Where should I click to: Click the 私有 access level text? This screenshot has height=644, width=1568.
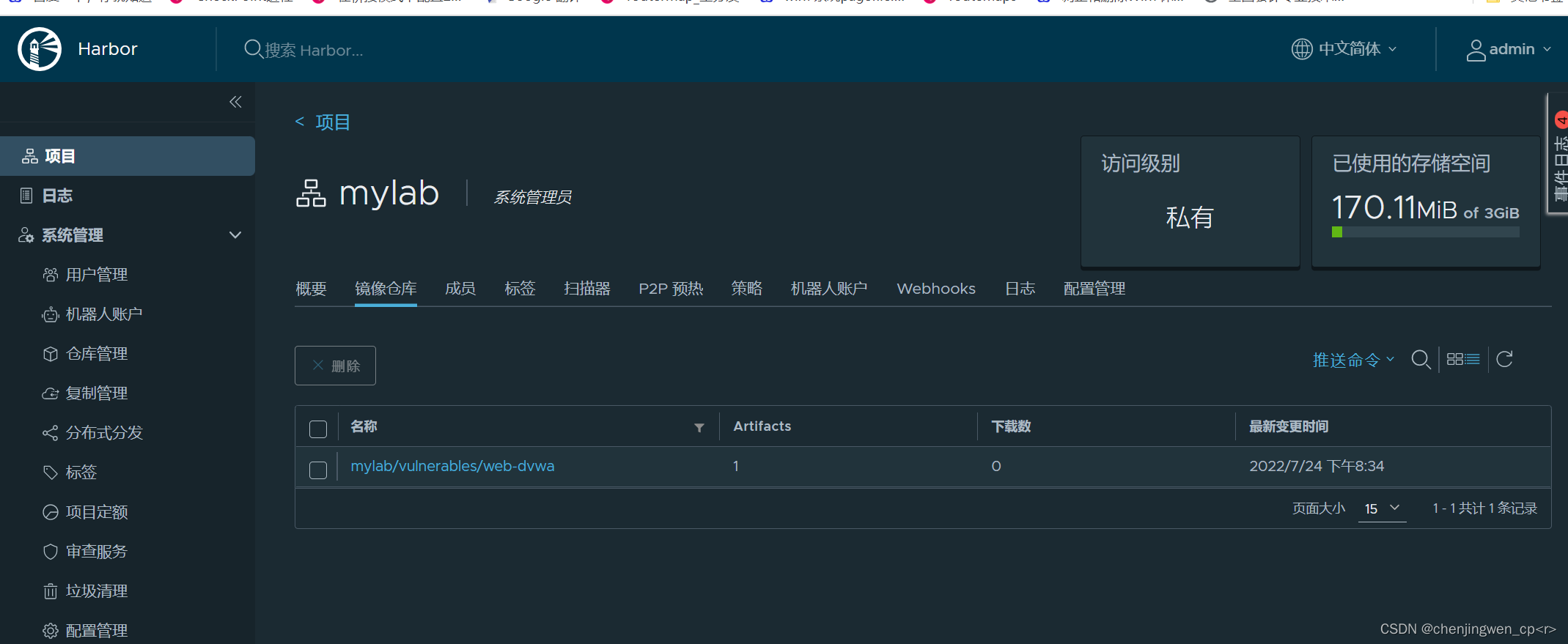[x=1190, y=218]
